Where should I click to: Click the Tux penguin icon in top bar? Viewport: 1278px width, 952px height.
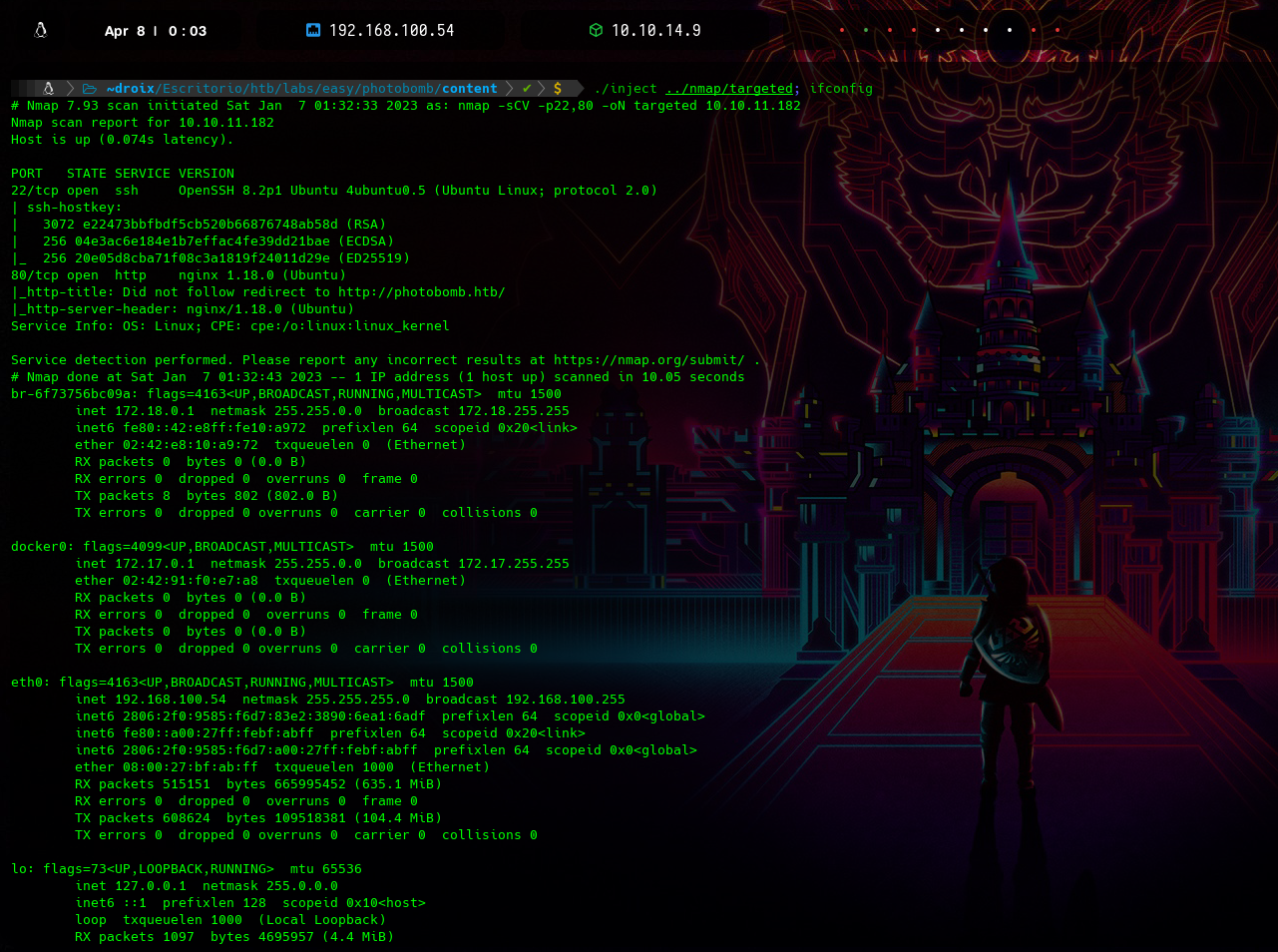(41, 30)
